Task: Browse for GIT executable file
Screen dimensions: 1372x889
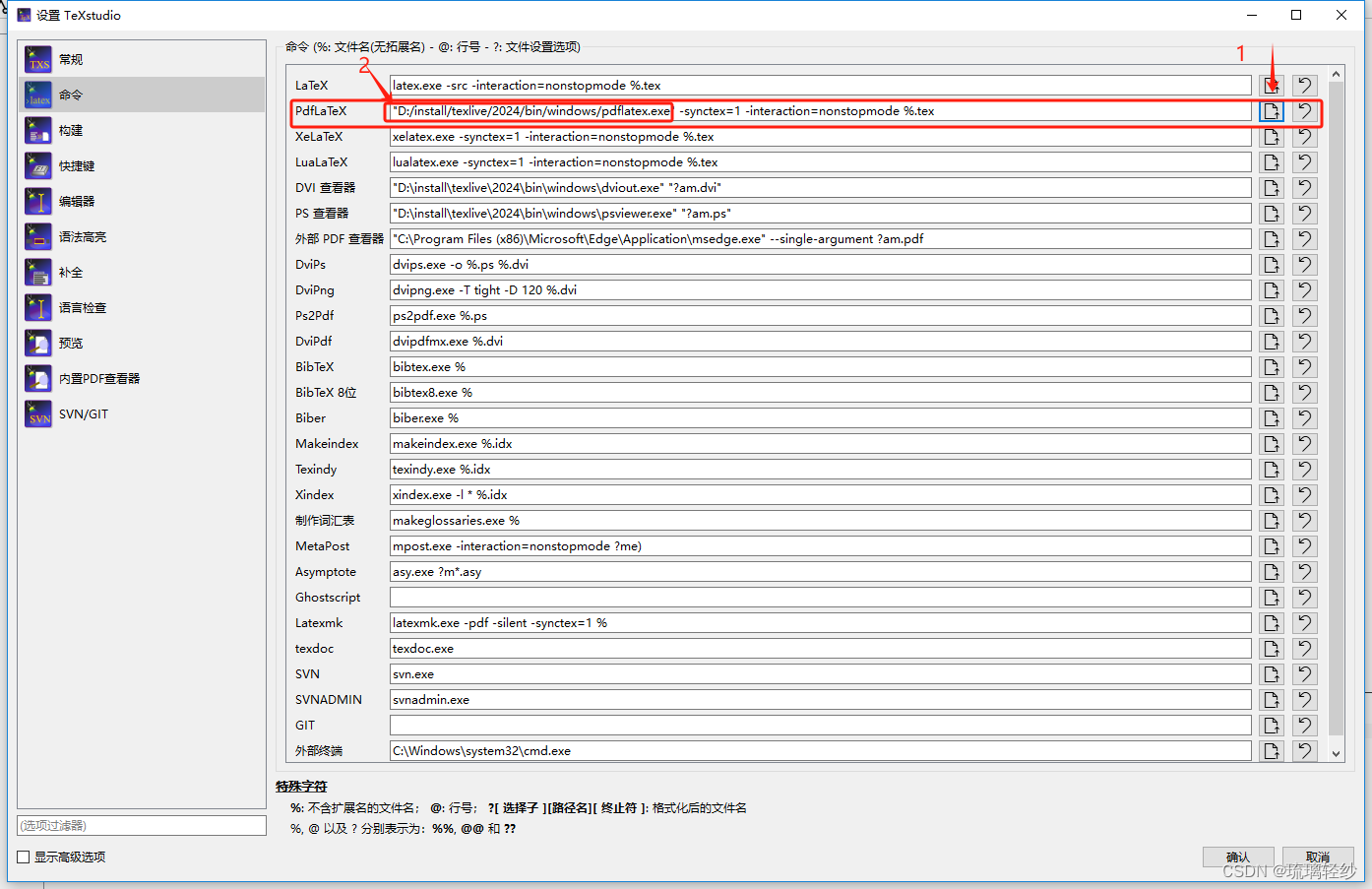Action: (x=1272, y=726)
